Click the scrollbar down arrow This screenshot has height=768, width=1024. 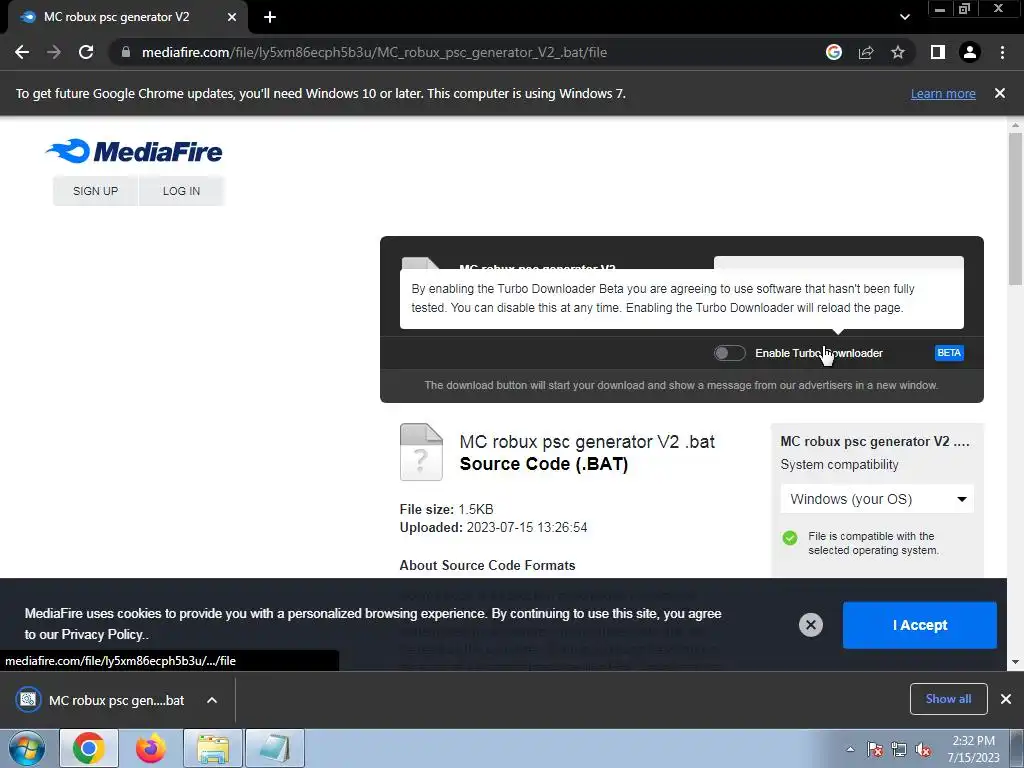pyautogui.click(x=1015, y=662)
